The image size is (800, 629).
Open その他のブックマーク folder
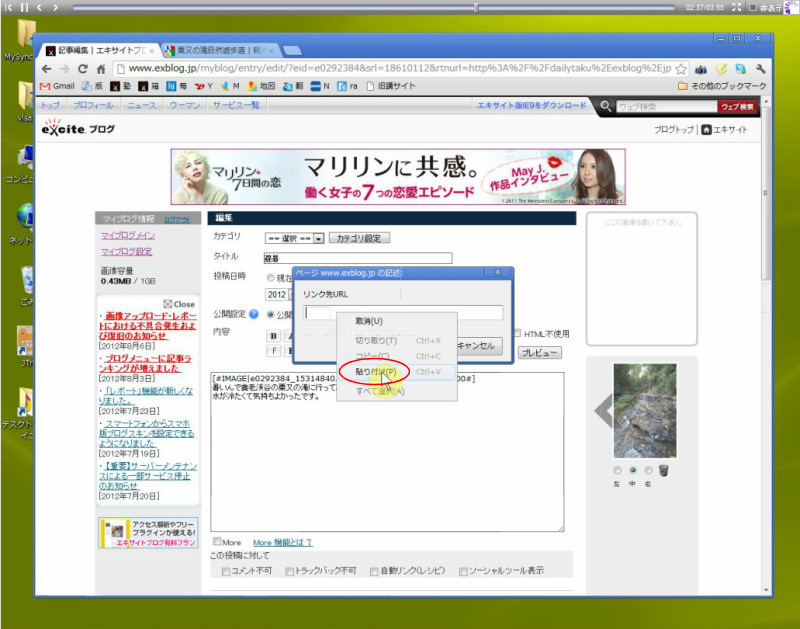click(722, 86)
